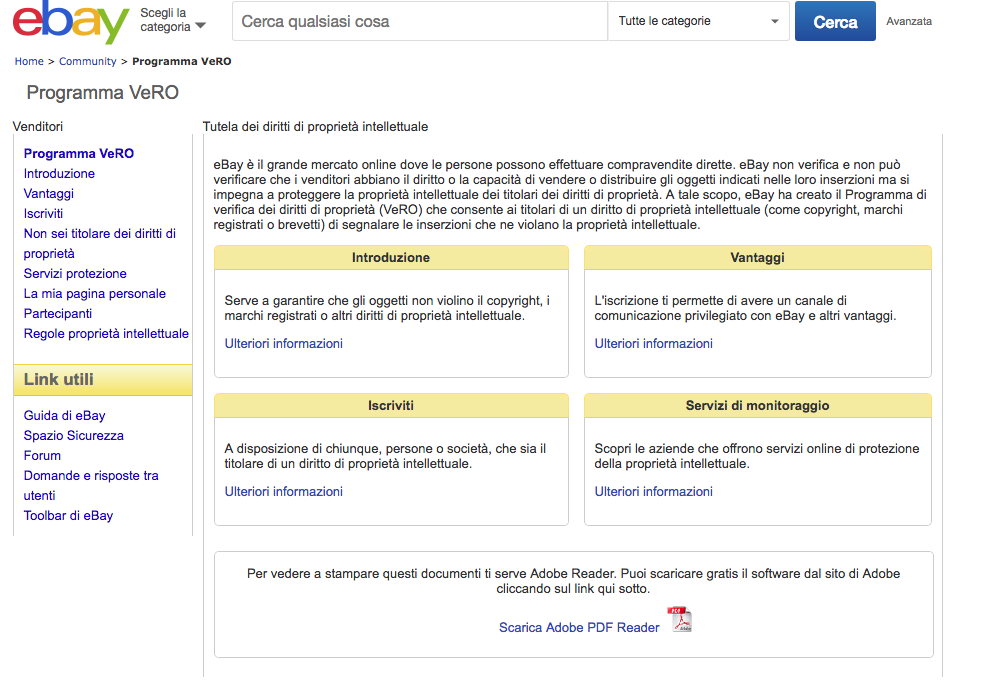
Task: Open Regole proprietà intellettuale link
Action: point(106,334)
